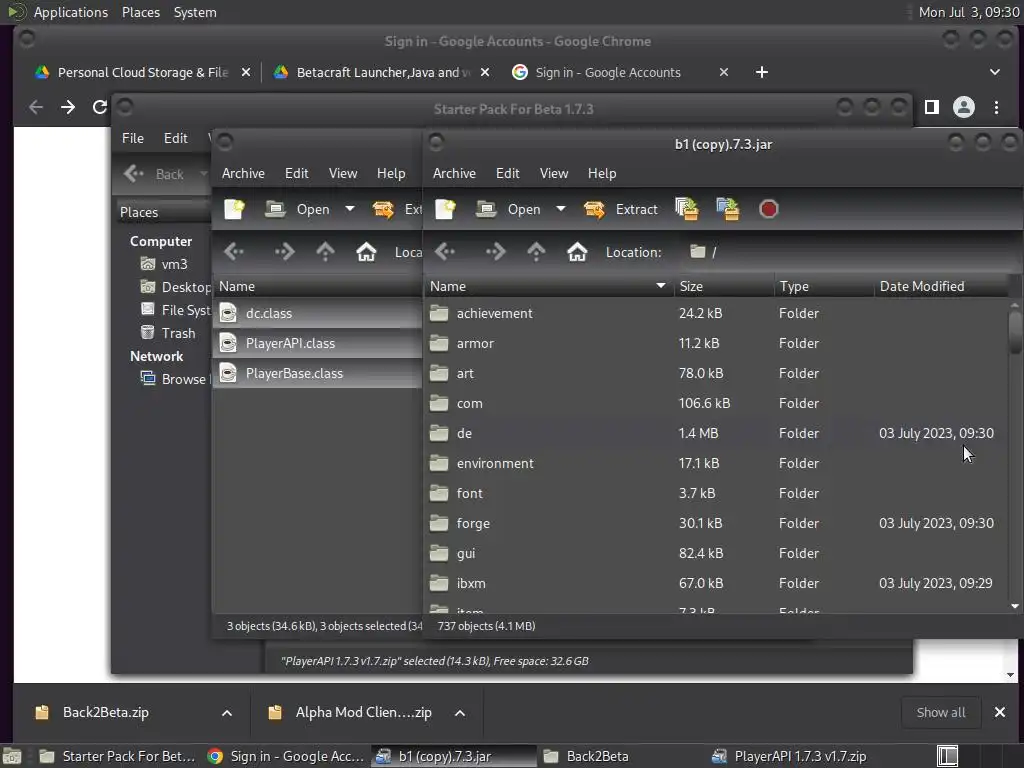The width and height of the screenshot is (1024, 768).
Task: Select the ibxm folder
Action: pos(716,584)
